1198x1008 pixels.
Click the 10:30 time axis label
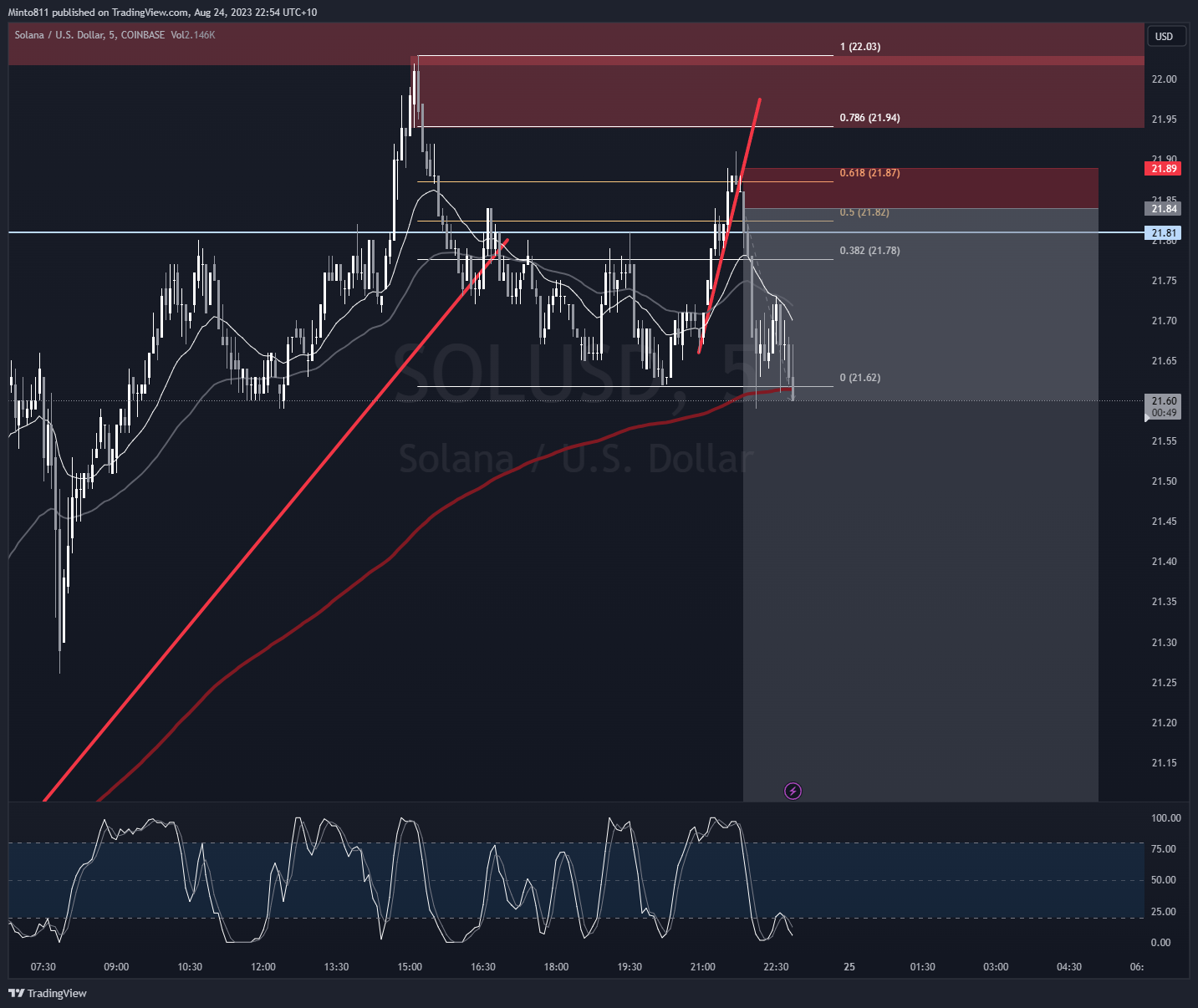coord(190,967)
